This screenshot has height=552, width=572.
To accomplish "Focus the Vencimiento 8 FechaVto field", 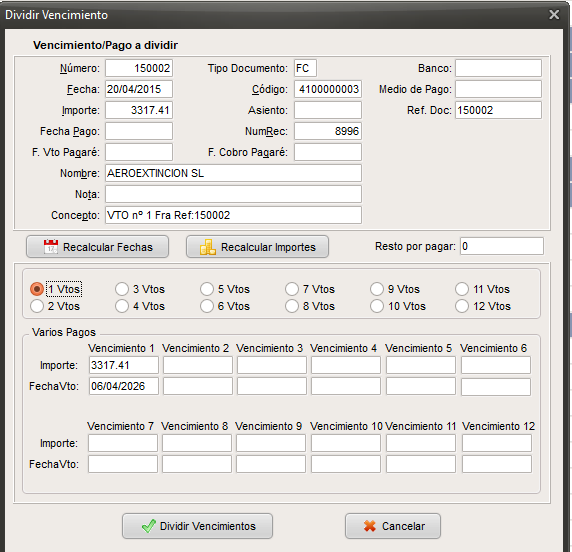I will (x=197, y=464).
